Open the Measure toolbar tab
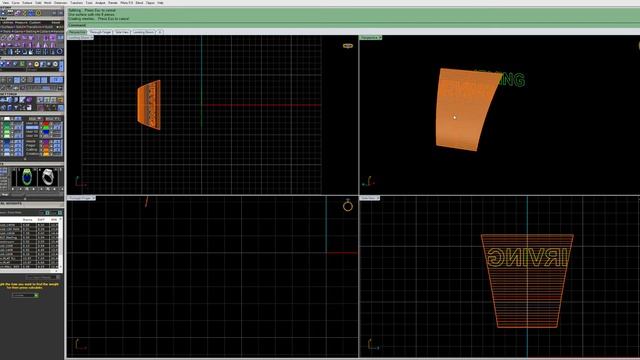This screenshot has width=640, height=360. (x=21, y=23)
